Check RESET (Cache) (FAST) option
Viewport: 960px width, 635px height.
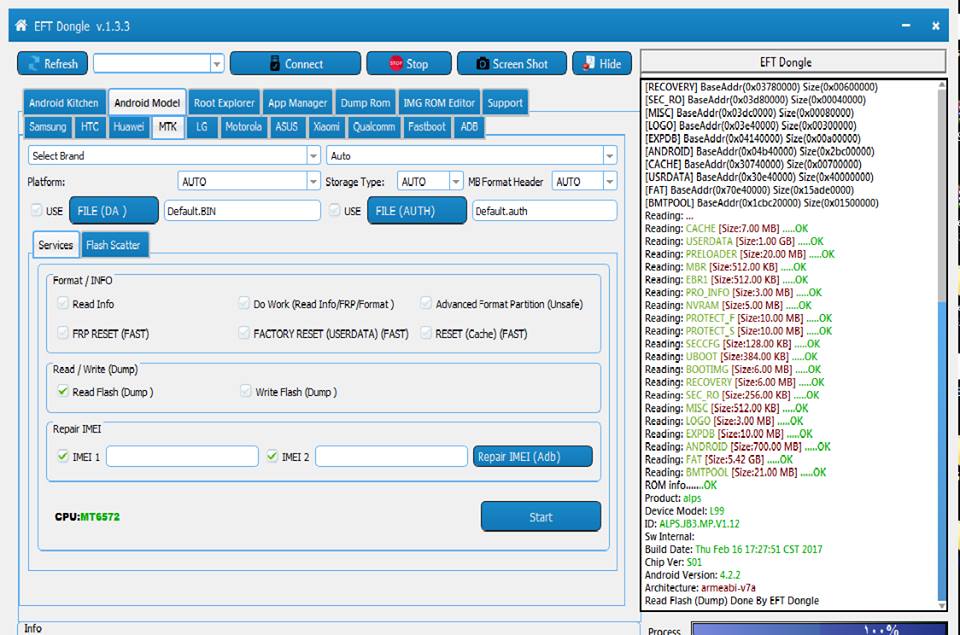click(x=426, y=333)
